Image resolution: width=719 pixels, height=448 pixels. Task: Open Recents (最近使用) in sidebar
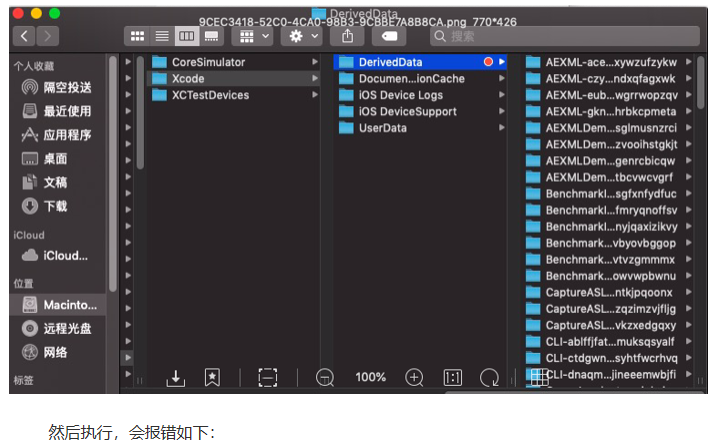point(57,111)
